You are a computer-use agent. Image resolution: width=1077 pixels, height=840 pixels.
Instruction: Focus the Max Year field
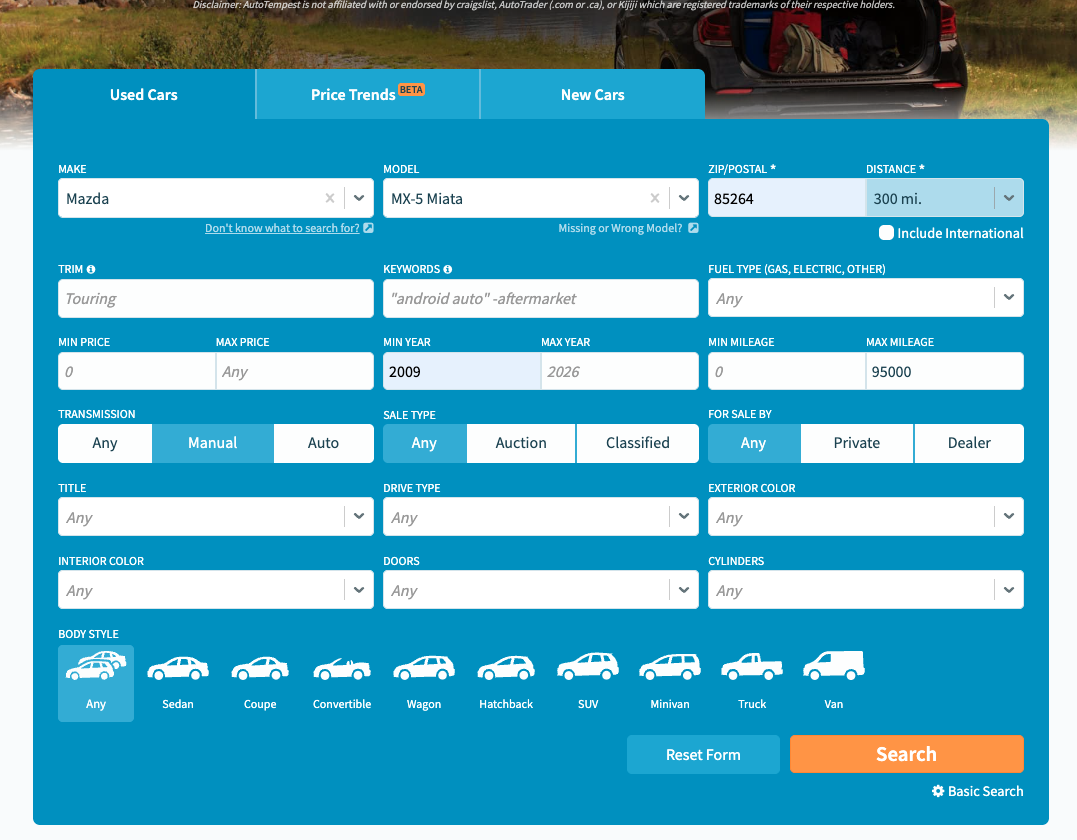pyautogui.click(x=620, y=371)
